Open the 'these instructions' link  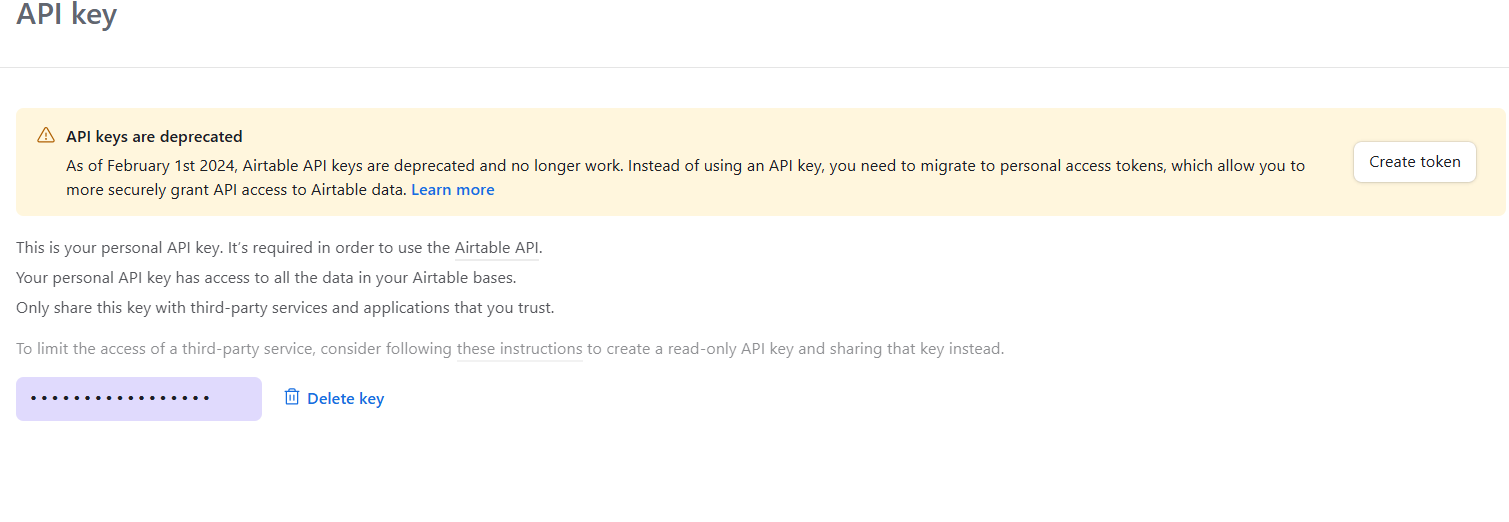519,349
